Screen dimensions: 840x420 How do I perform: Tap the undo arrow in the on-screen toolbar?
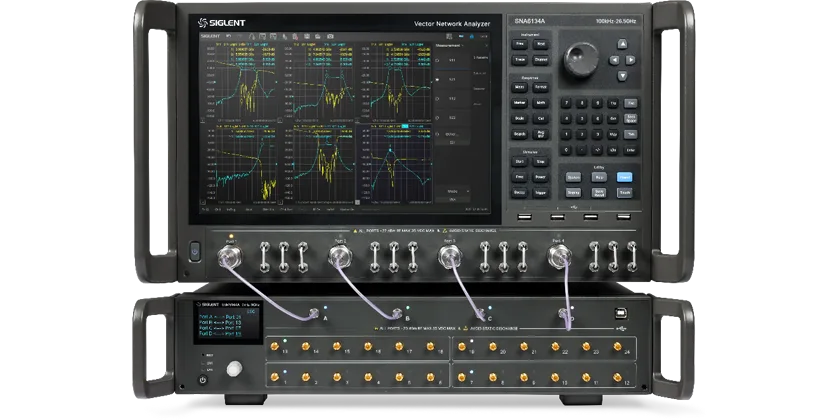pos(229,36)
